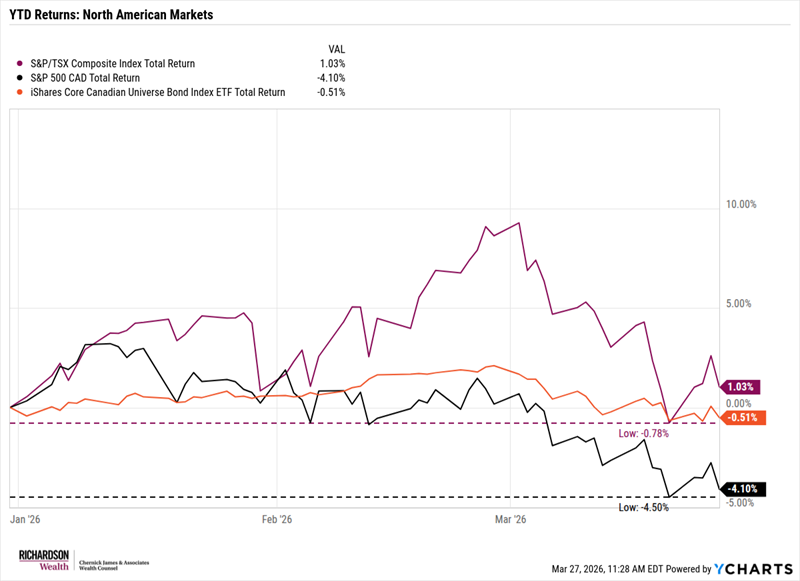800x581 pixels.
Task: Click the Feb '26 axis label
Action: coord(276,519)
